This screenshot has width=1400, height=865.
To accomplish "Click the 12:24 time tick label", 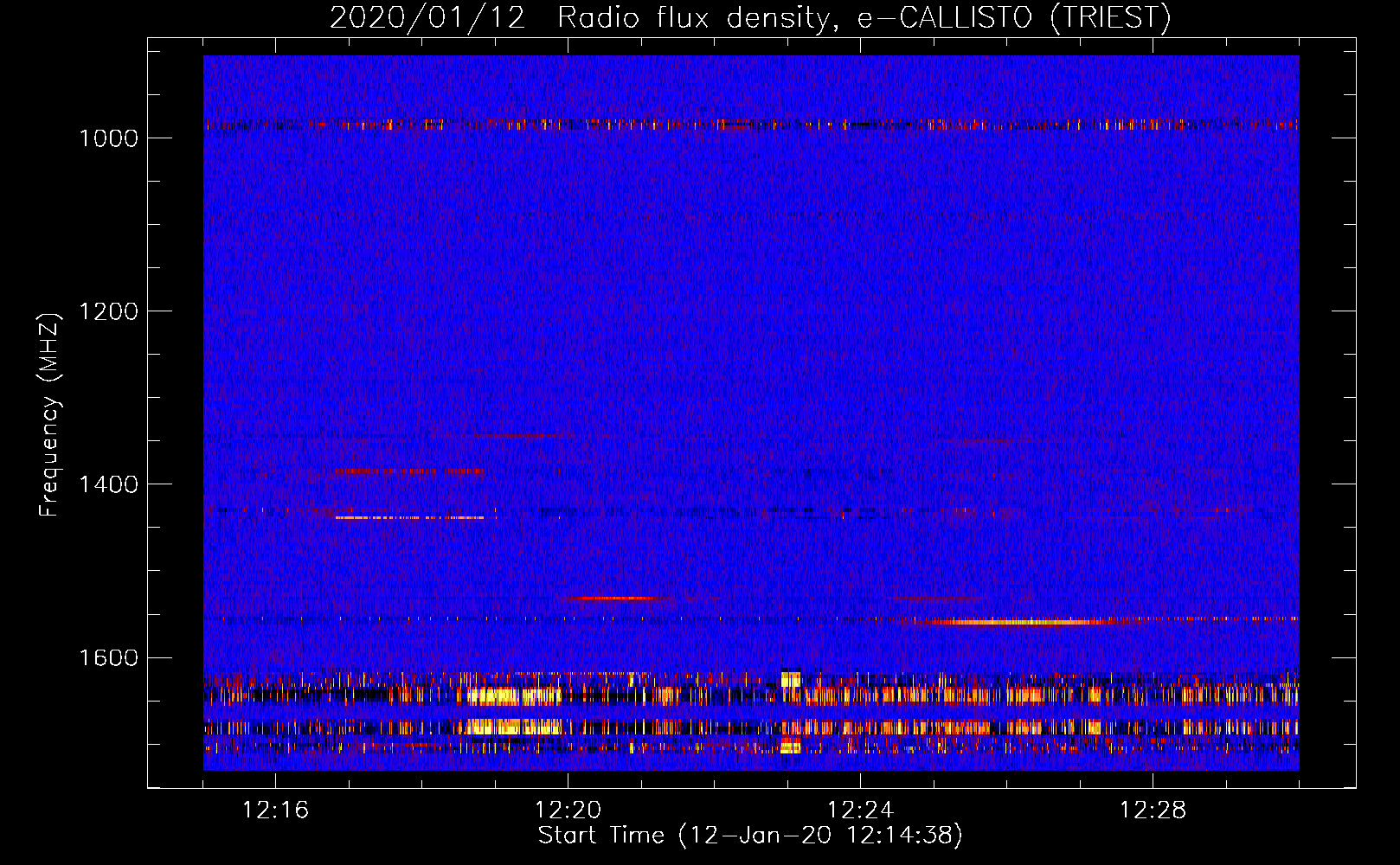I will click(861, 811).
